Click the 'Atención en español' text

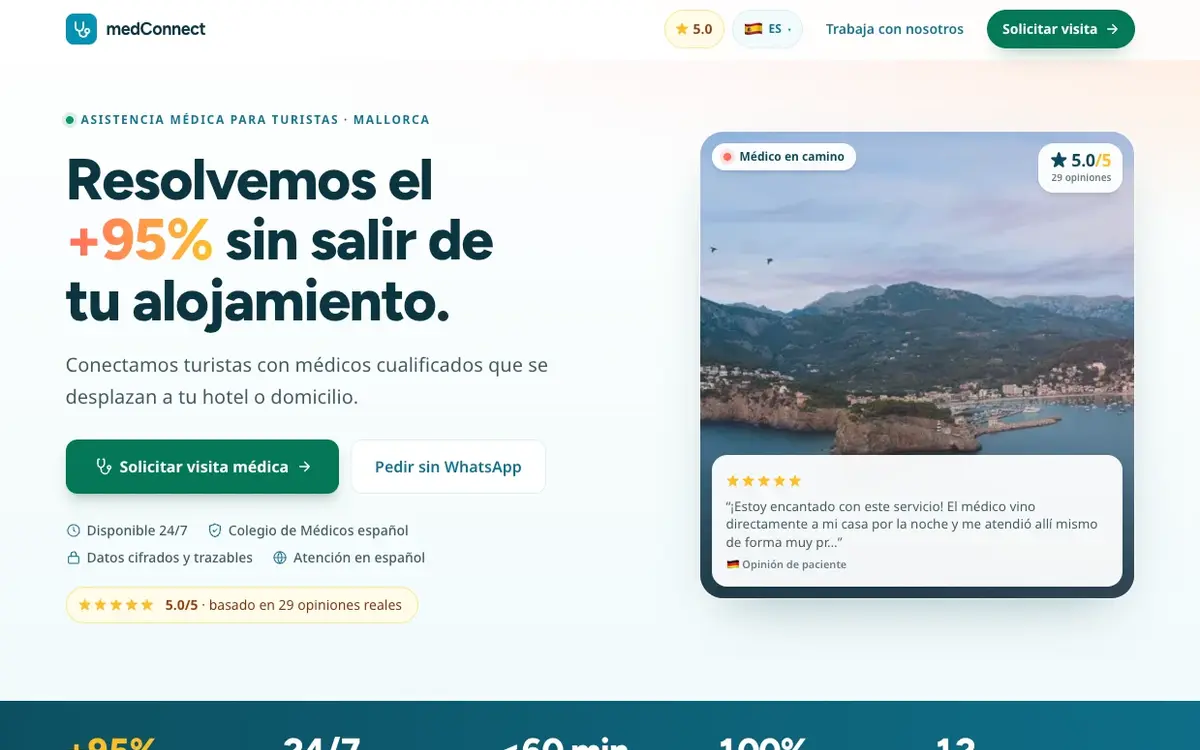[359, 558]
